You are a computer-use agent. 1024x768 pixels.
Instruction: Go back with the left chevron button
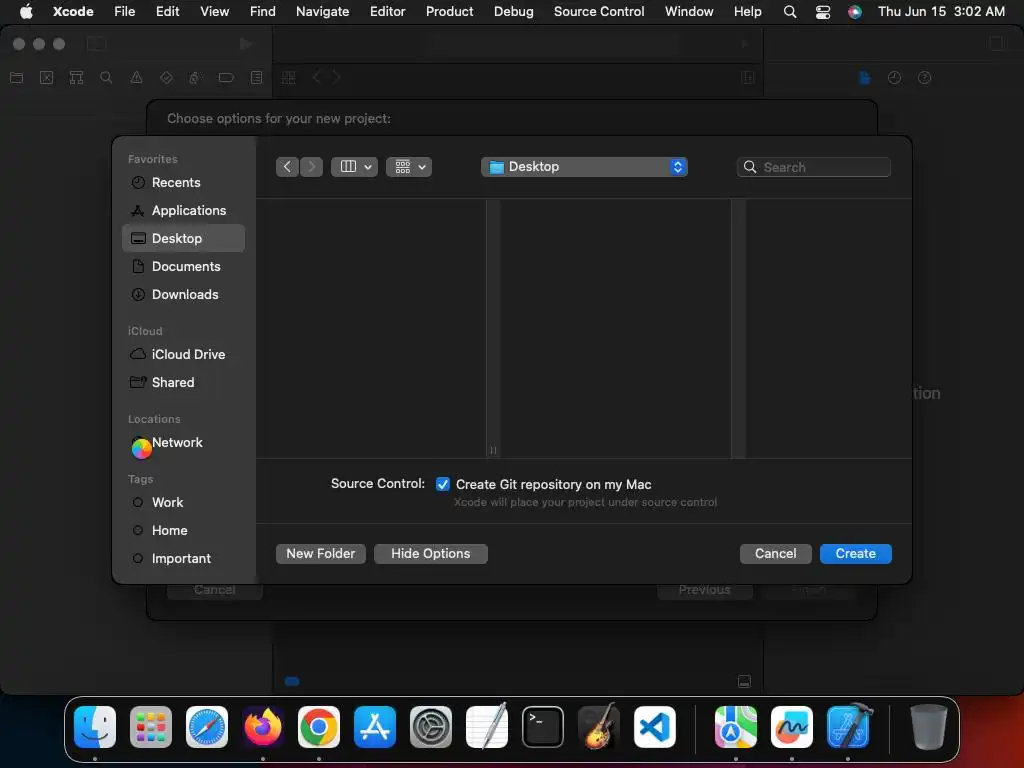click(287, 167)
